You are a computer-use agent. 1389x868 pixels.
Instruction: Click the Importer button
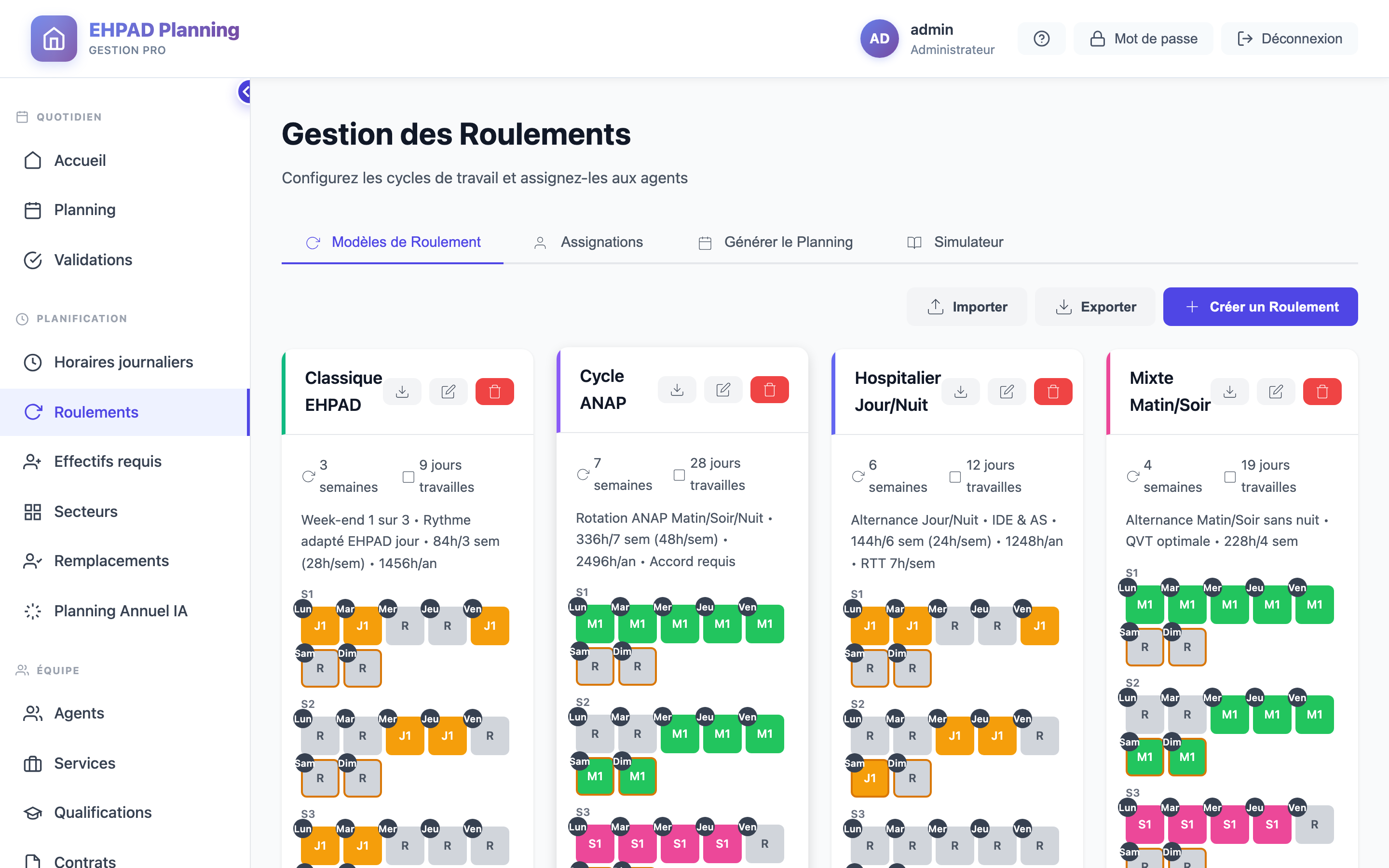[x=967, y=307]
